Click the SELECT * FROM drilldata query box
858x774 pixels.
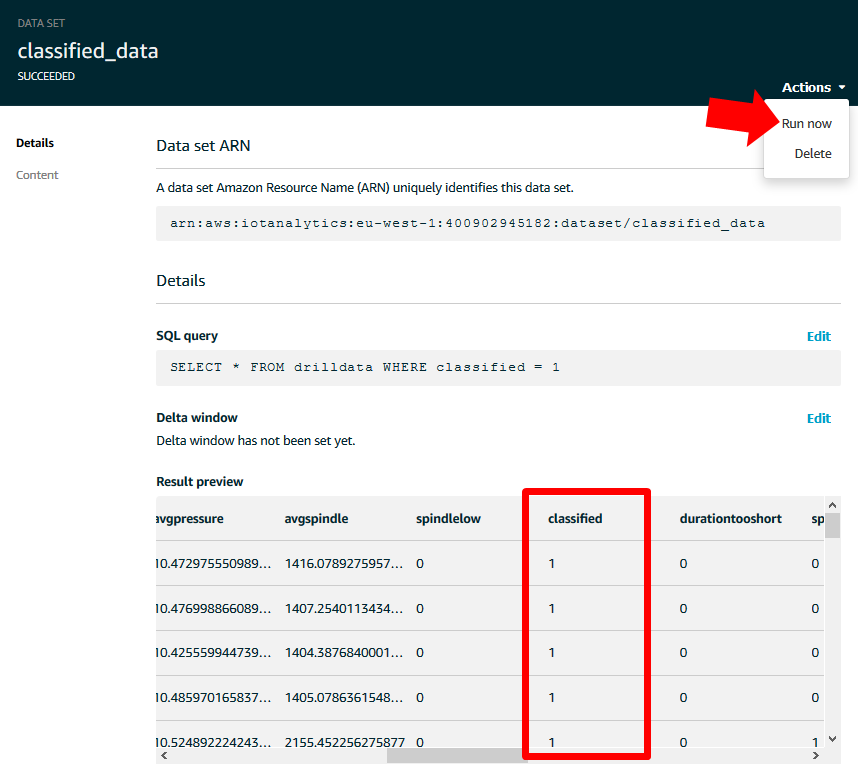point(498,367)
